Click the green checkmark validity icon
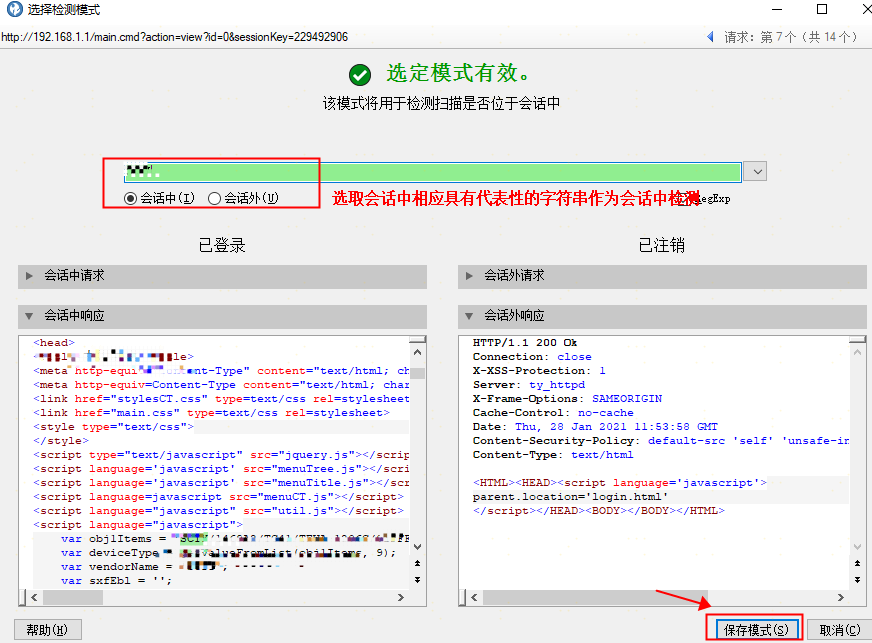This screenshot has width=872, height=643. (x=360, y=75)
